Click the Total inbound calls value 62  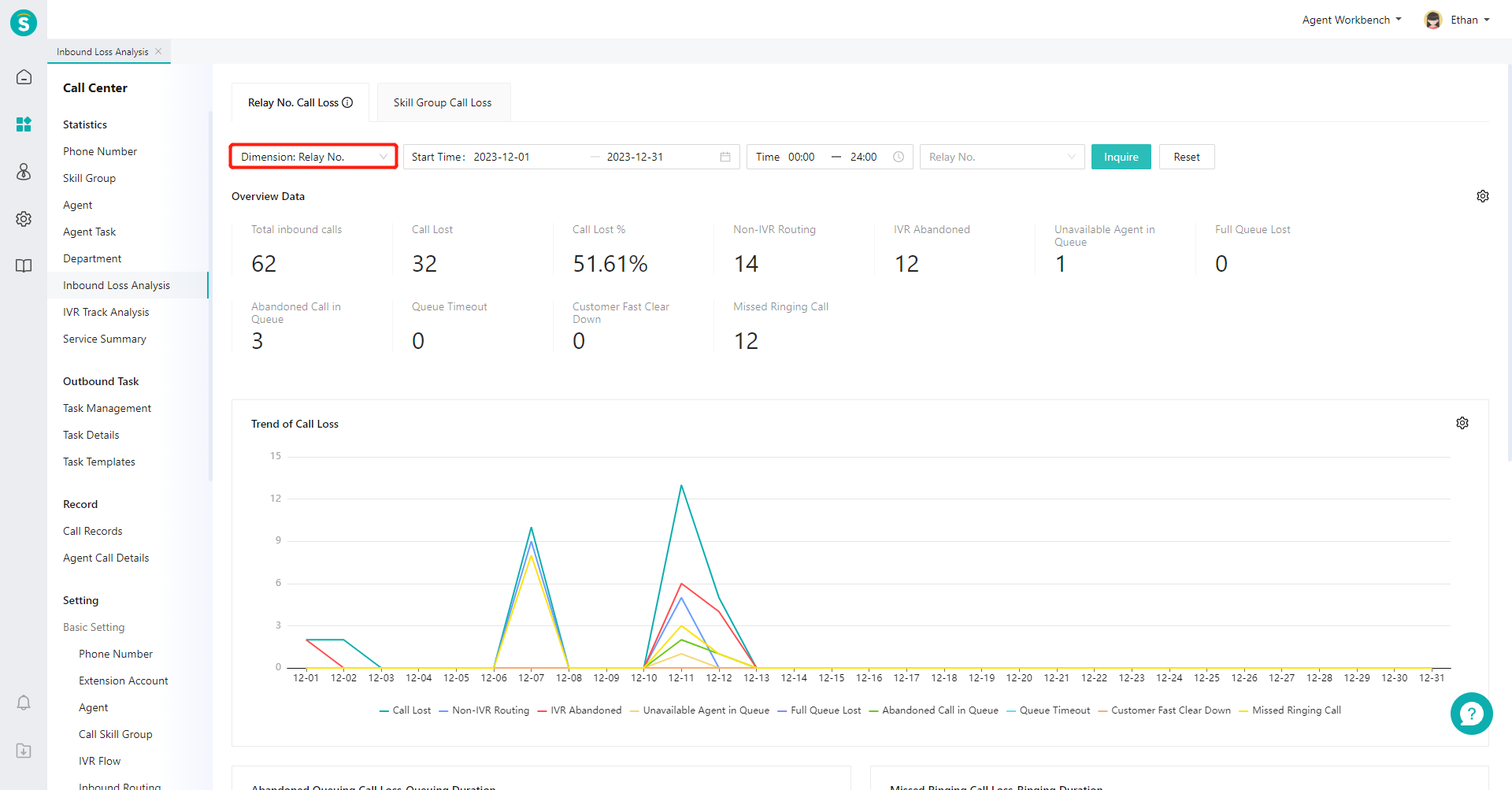(264, 264)
